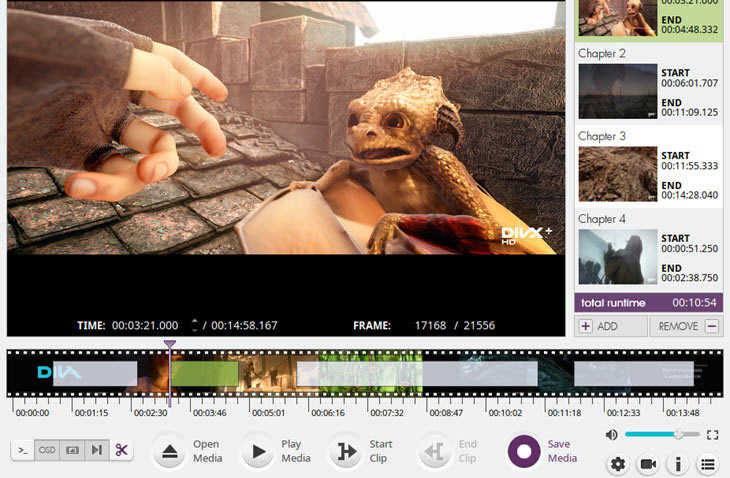Click the current time field 00:03:21.000
Image resolution: width=730 pixels, height=478 pixels.
(145, 325)
